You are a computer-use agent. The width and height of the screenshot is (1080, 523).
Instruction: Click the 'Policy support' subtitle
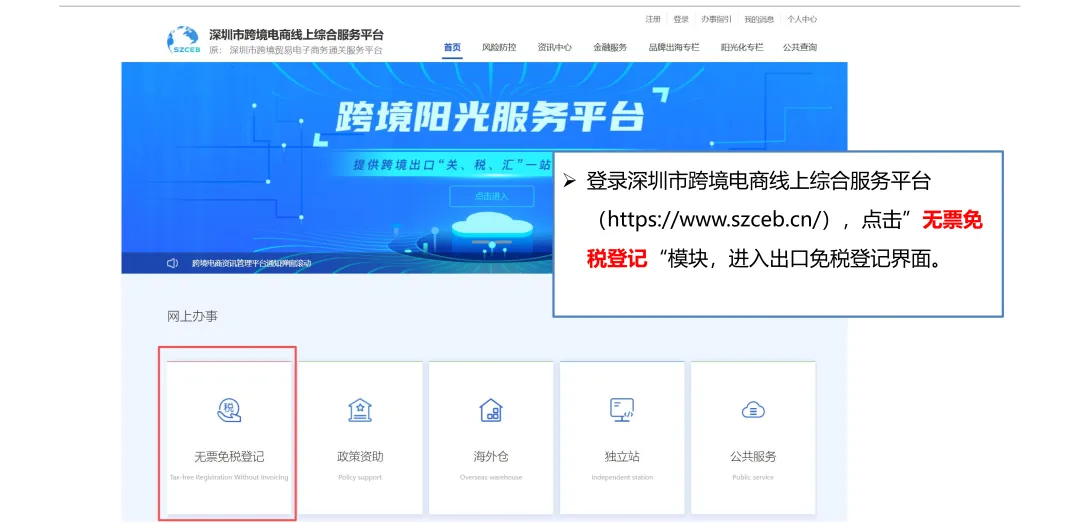(x=360, y=478)
